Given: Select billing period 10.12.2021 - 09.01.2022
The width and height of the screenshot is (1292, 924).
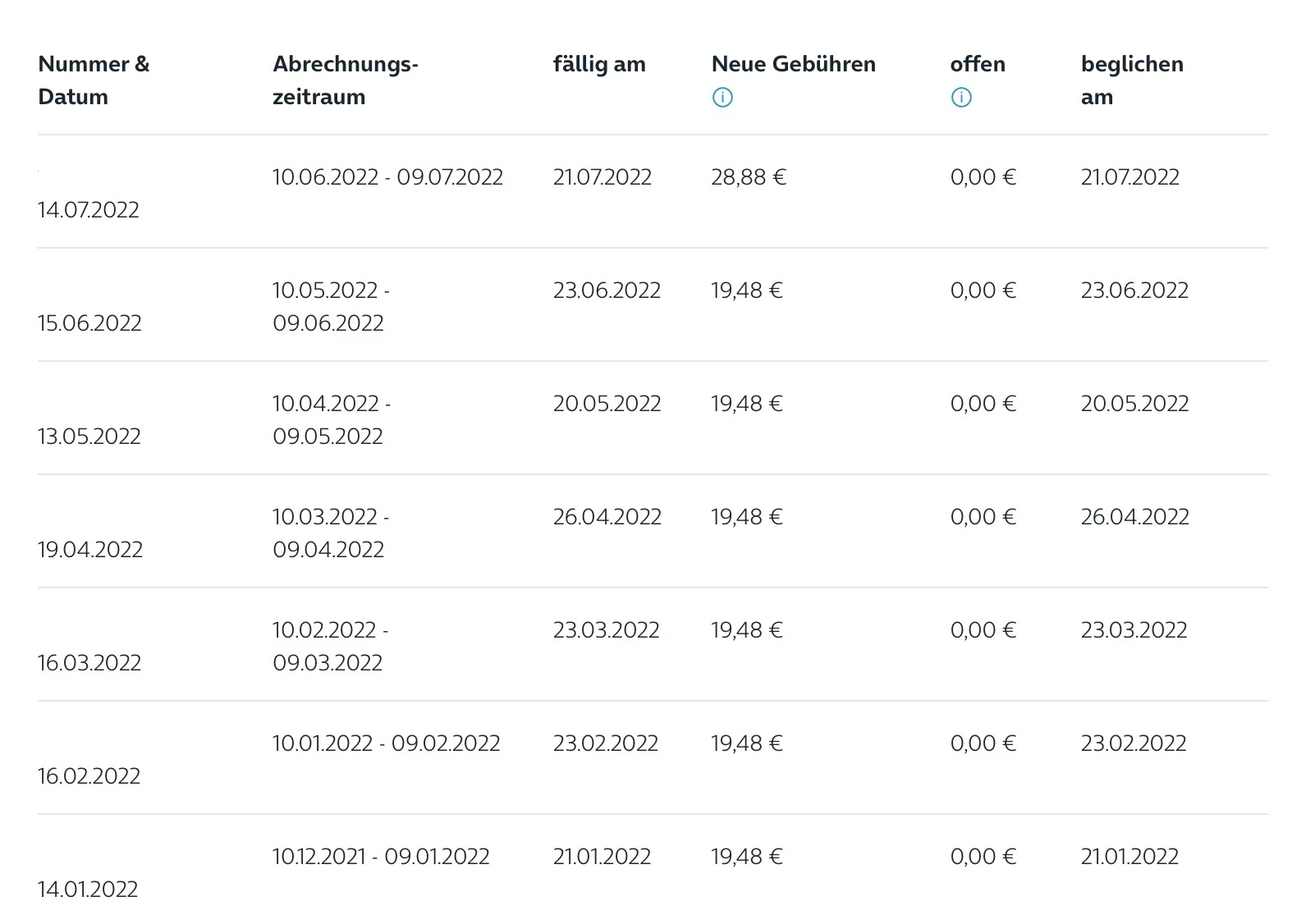Looking at the screenshot, I should 381,857.
